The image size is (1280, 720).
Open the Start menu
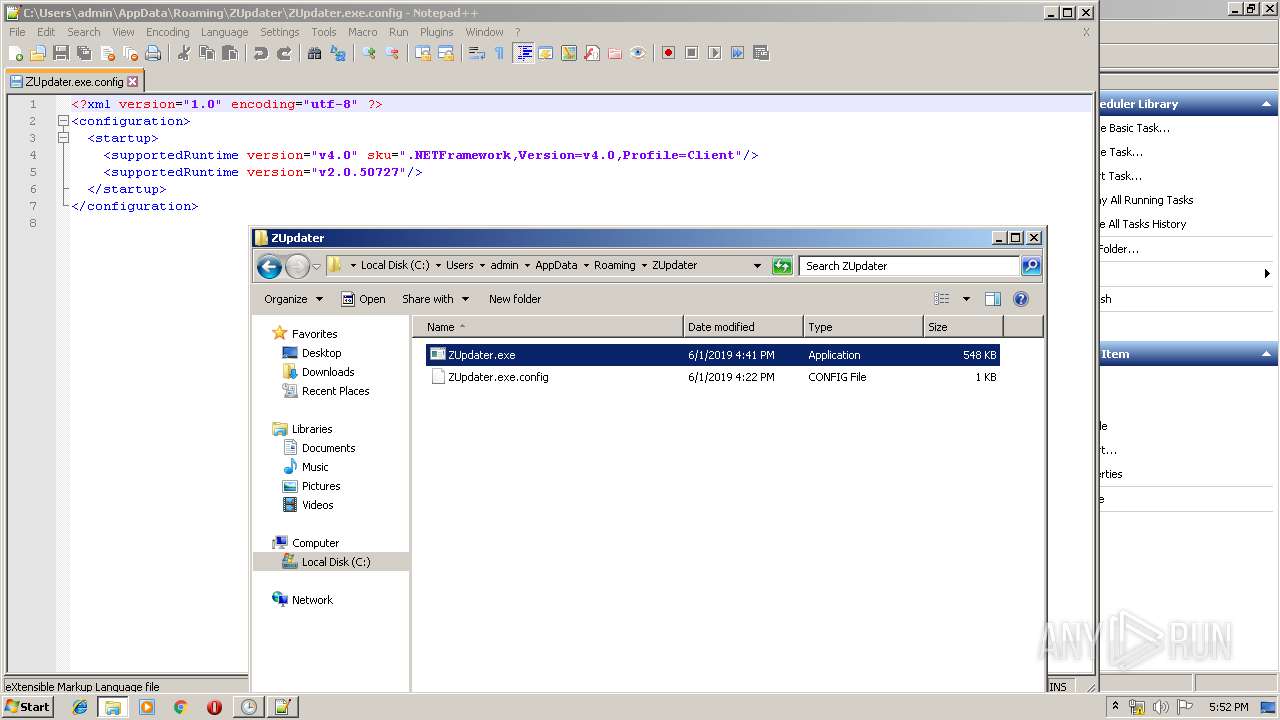click(x=27, y=707)
